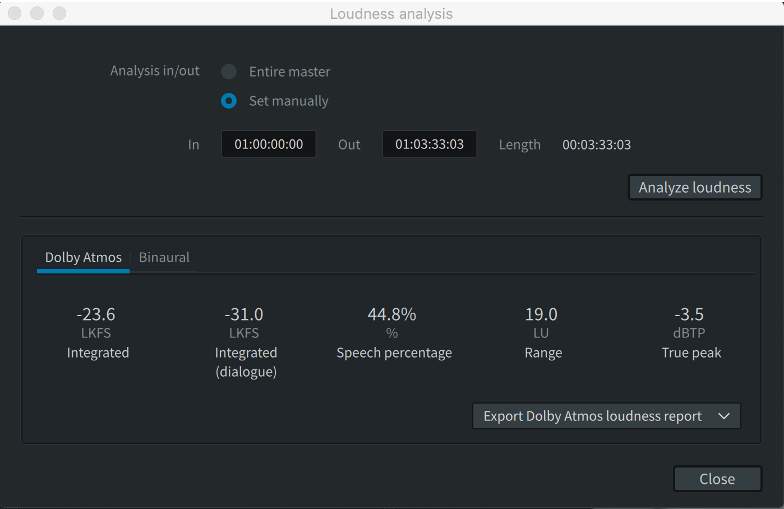Click the window close traffic light button
Image resolution: width=784 pixels, height=509 pixels.
15,14
